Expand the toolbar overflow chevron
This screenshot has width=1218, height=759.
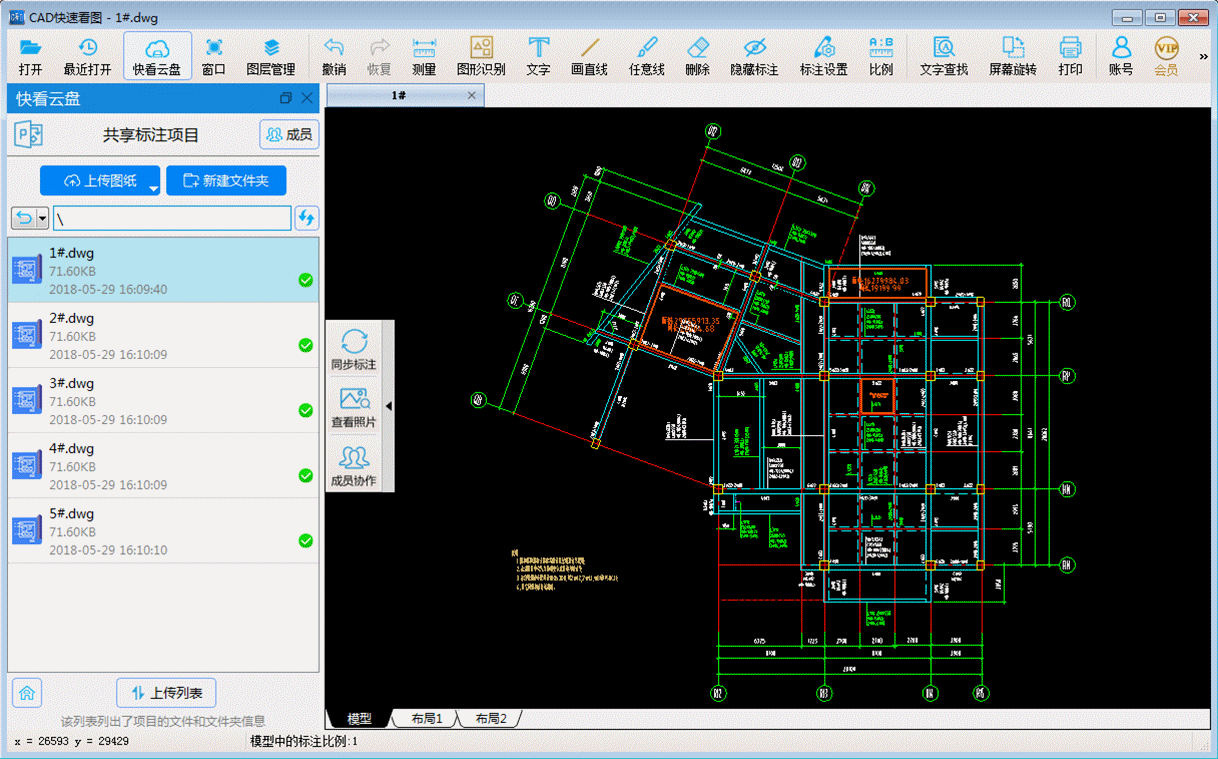[1204, 57]
